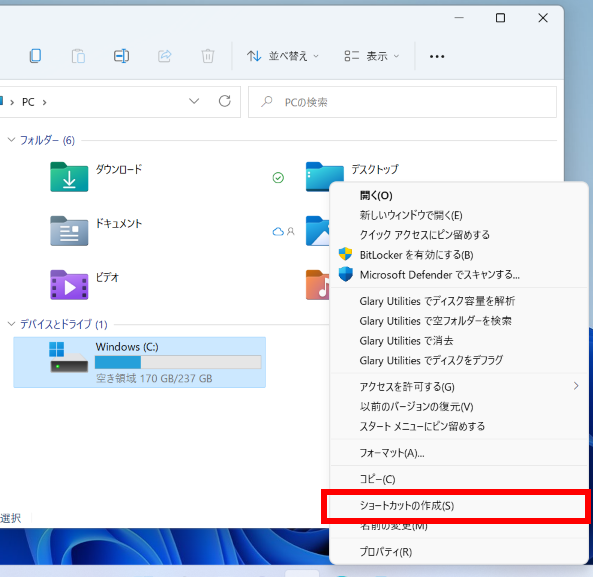The image size is (593, 577).
Task: Choose Microsoft Defender でスキャンする
Action: point(459,275)
